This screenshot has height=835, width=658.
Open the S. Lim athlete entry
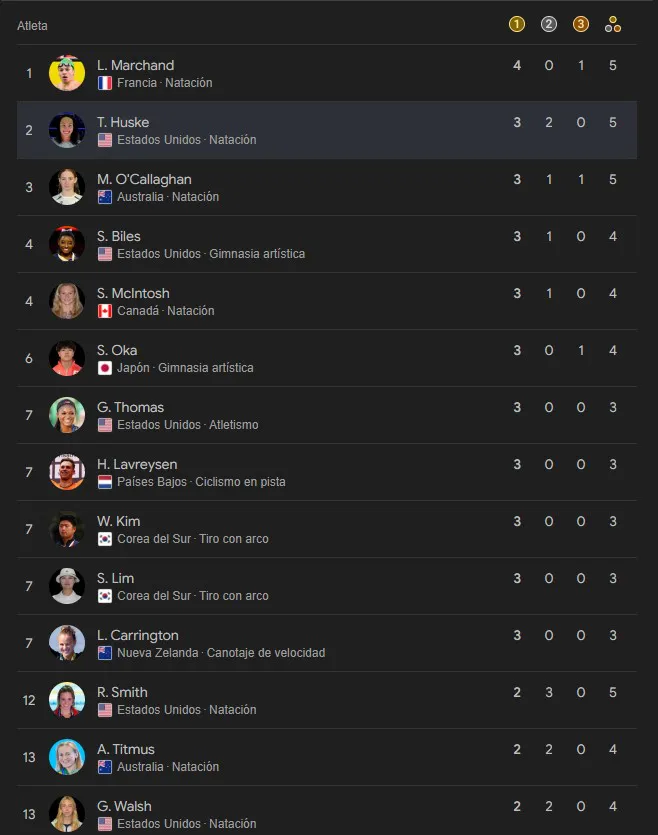(115, 578)
